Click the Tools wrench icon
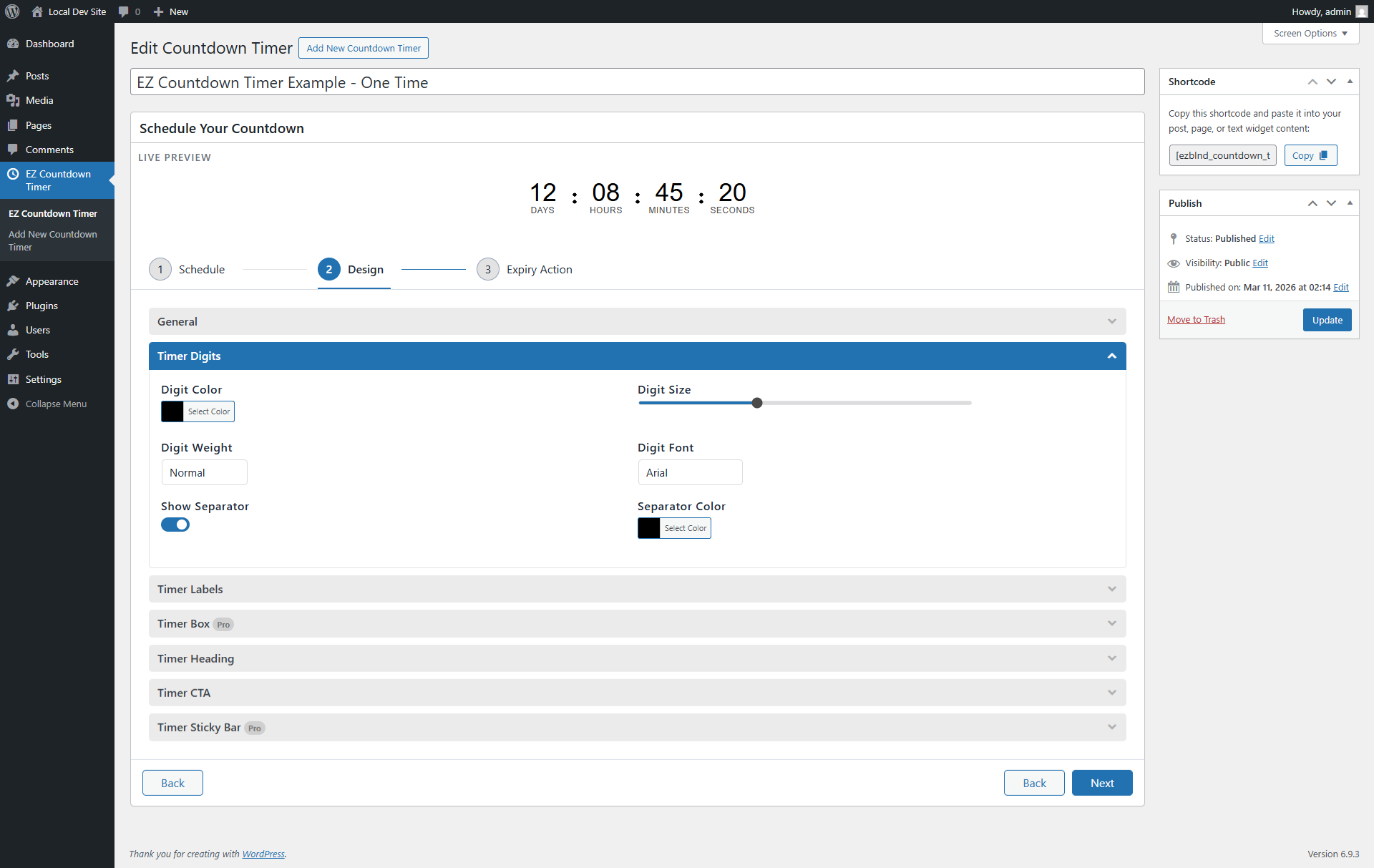This screenshot has width=1374, height=868. (13, 354)
